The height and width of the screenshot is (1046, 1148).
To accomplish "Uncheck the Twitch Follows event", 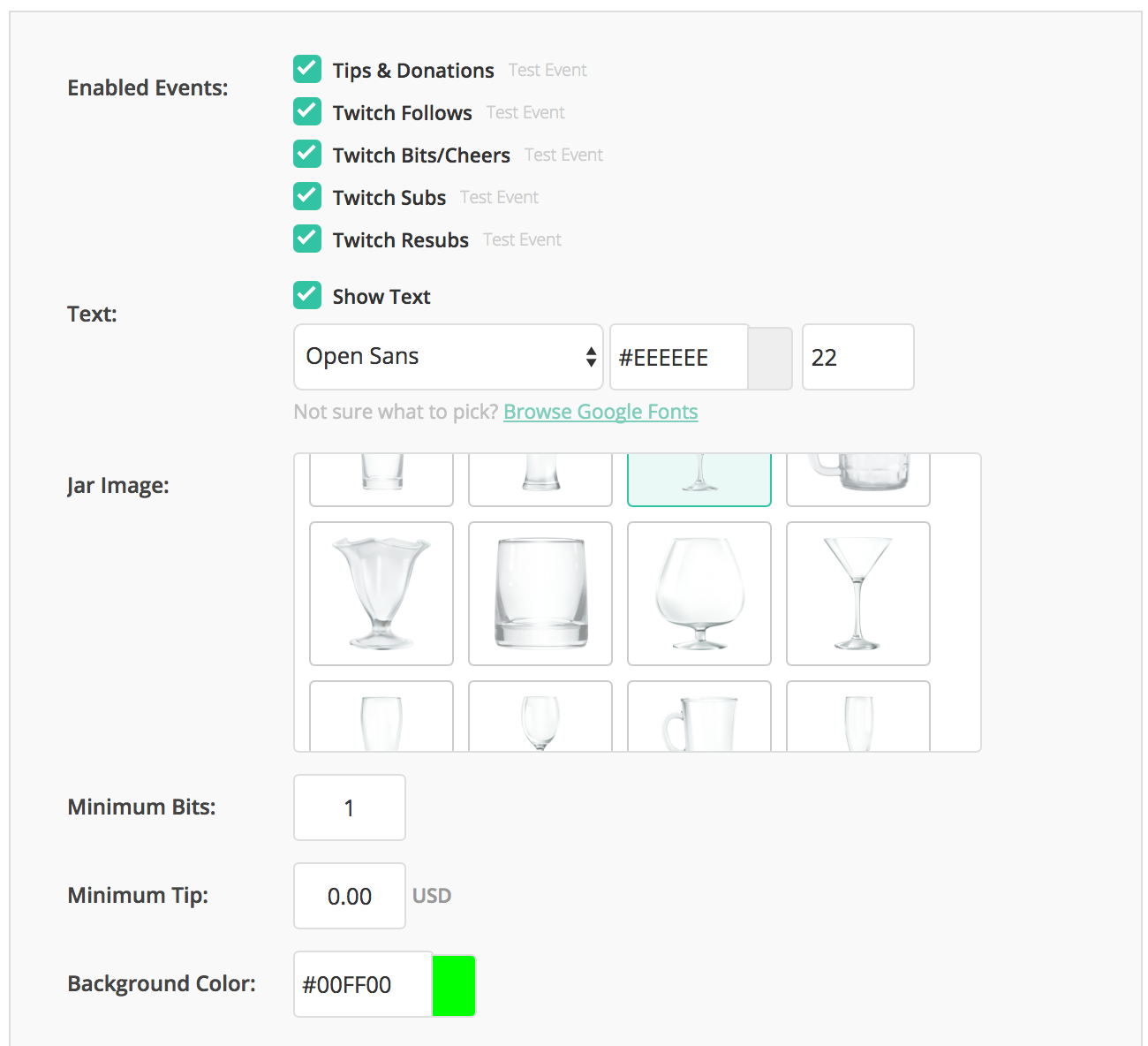I will 307,111.
